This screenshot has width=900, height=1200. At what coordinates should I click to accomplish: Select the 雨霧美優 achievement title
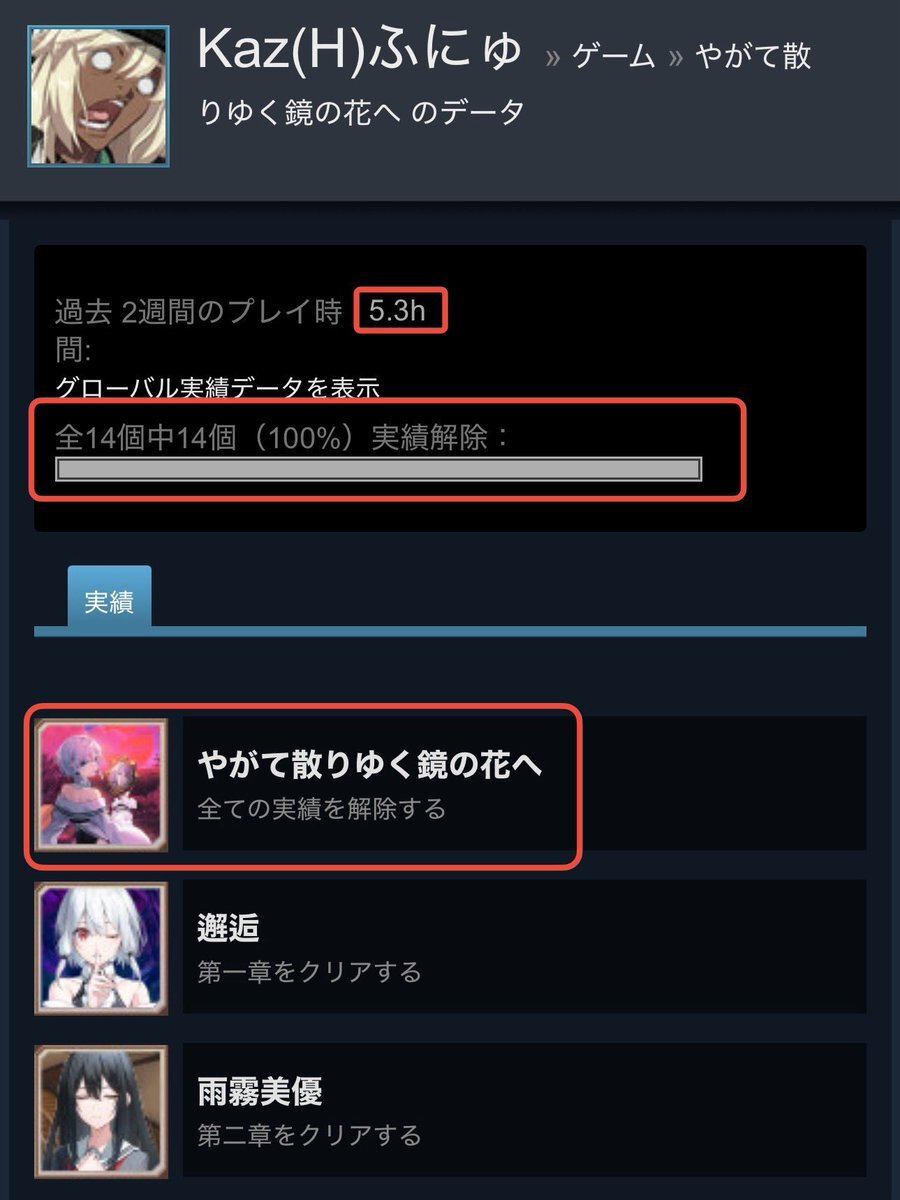[x=260, y=1092]
